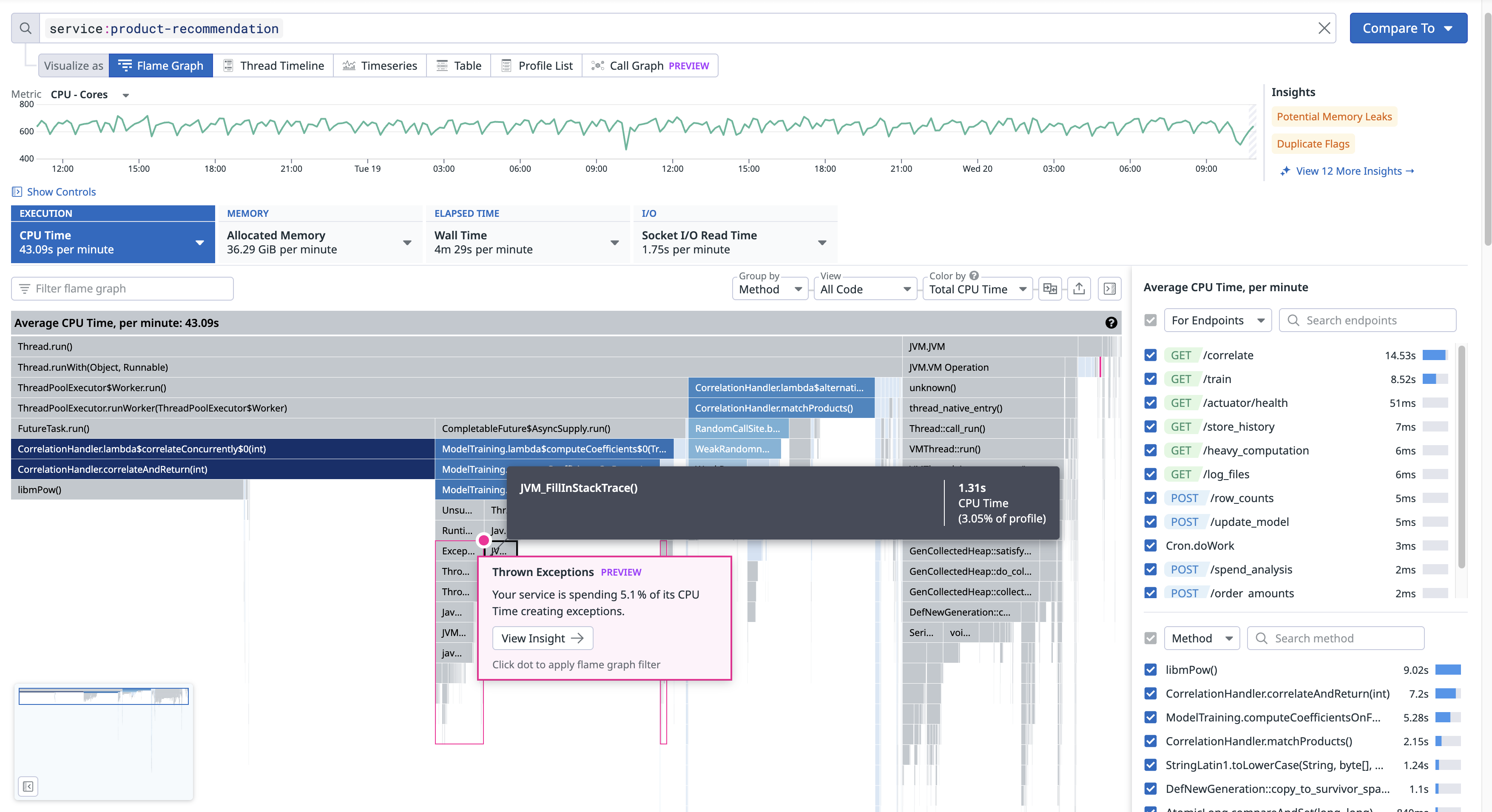The height and width of the screenshot is (812, 1492).
Task: Toggle the all-endpoints checkbox
Action: (1150, 320)
